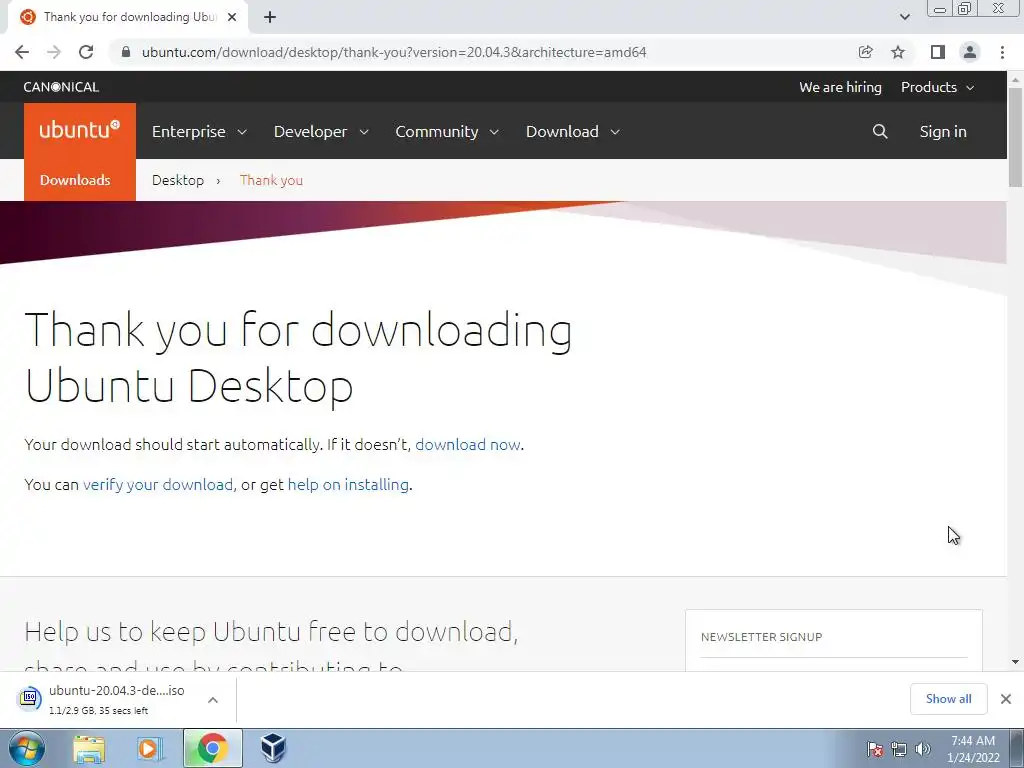Click the Thank you breadcrumb
The image size is (1024, 768).
click(271, 180)
